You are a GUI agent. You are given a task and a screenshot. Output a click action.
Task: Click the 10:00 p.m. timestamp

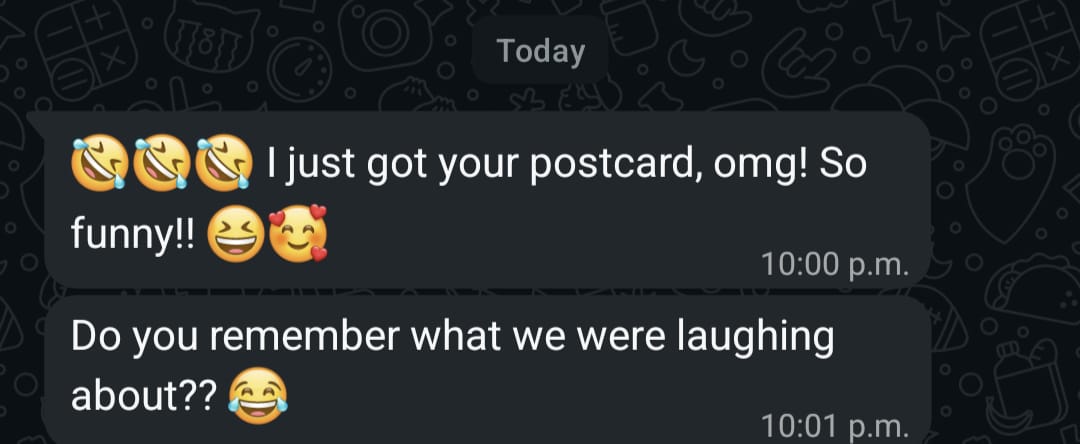(x=835, y=265)
